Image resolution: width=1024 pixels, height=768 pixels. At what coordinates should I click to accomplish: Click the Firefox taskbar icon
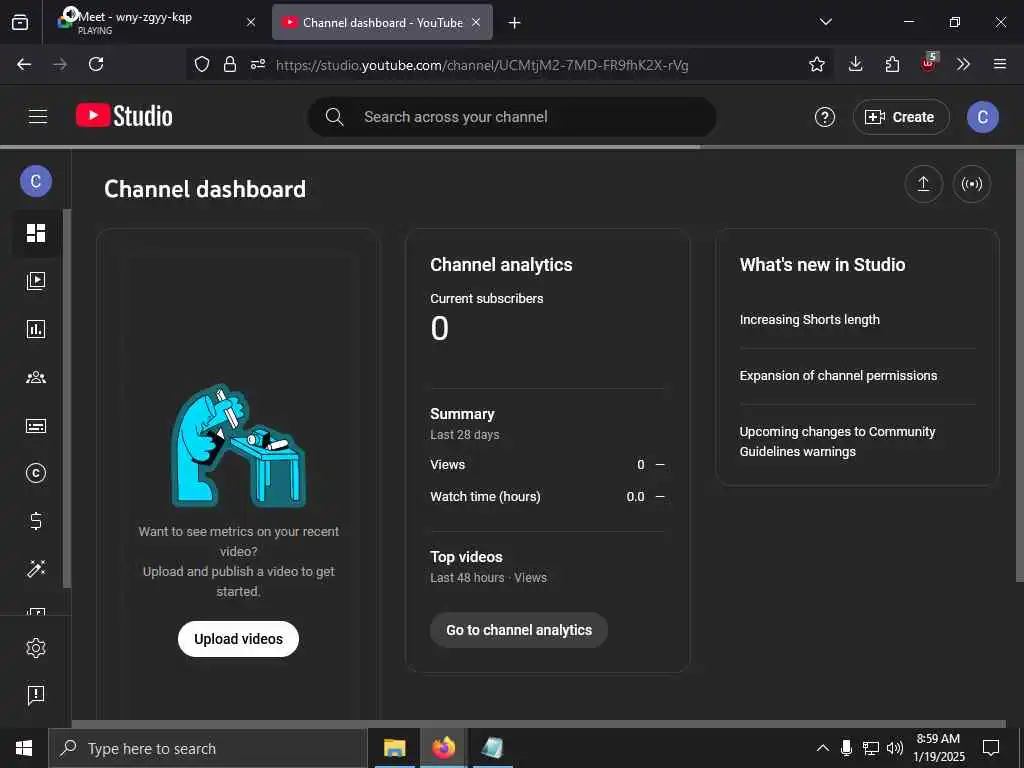click(443, 748)
